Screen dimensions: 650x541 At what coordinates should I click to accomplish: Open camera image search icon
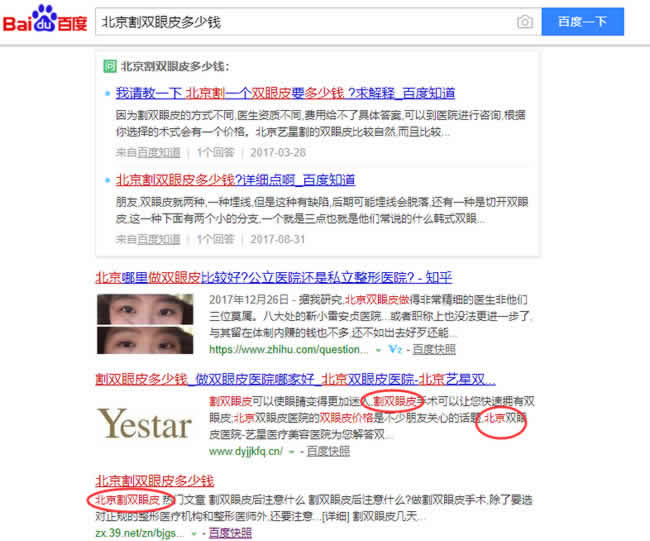tap(525, 22)
